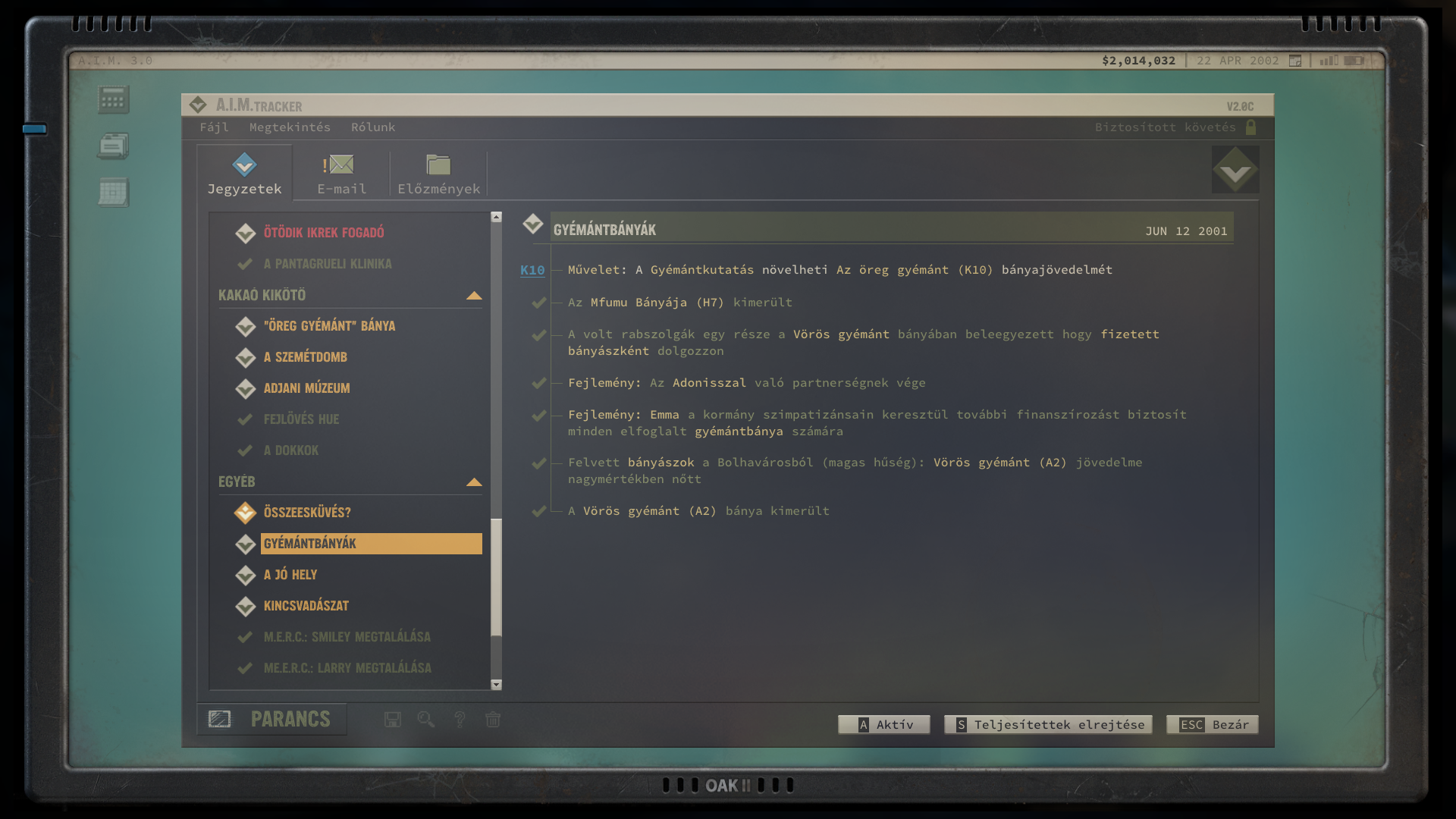1456x819 pixels.
Task: Click scroll down arrow of notes list
Action: point(496,685)
